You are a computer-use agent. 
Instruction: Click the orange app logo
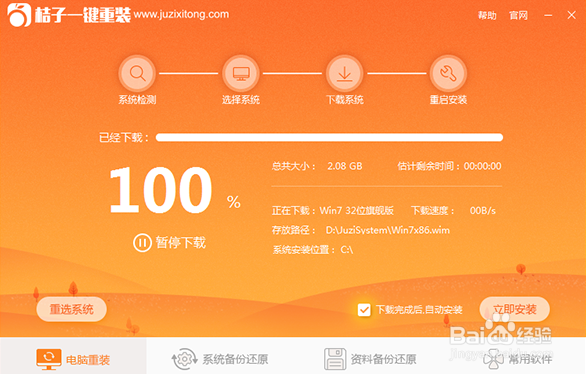(19, 15)
